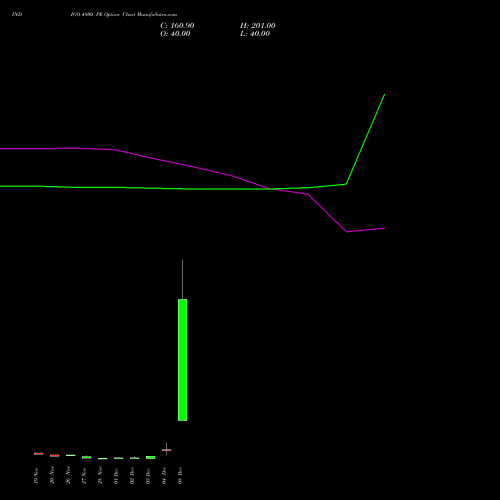500x500 pixels.
Task: Select the '19 Nov' date axis label
Action: tap(36, 476)
